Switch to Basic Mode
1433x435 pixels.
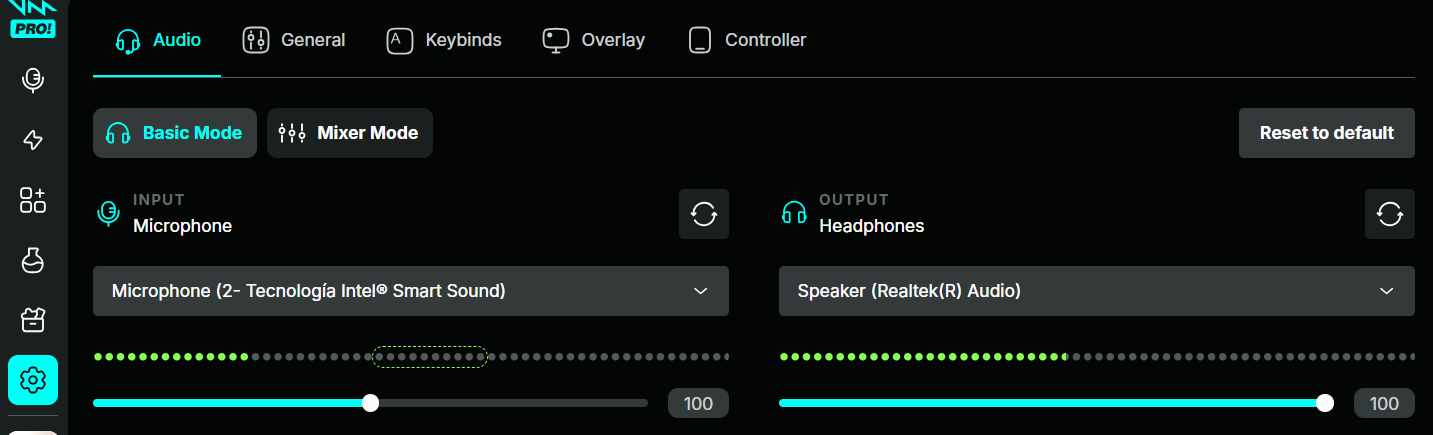(175, 133)
